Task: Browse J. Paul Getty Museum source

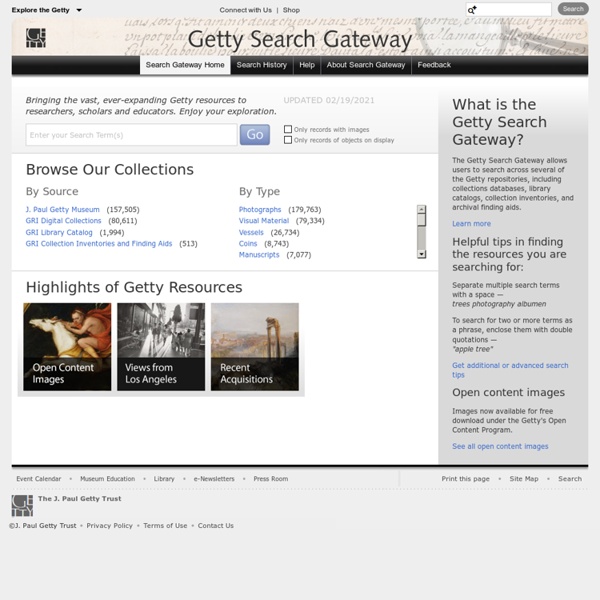Action: (62, 210)
